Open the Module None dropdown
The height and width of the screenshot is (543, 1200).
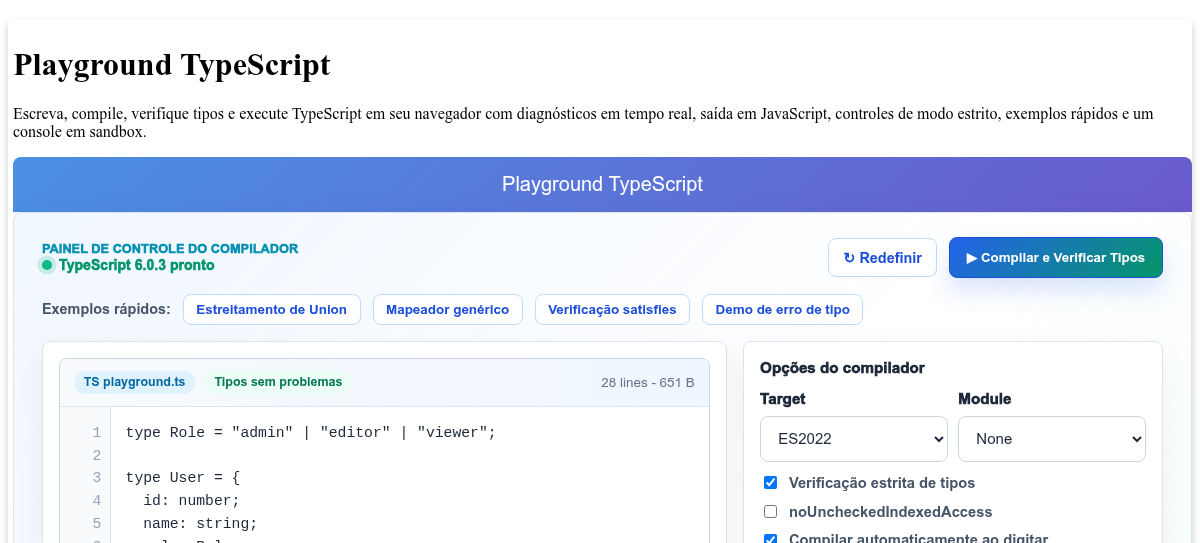coord(1052,439)
